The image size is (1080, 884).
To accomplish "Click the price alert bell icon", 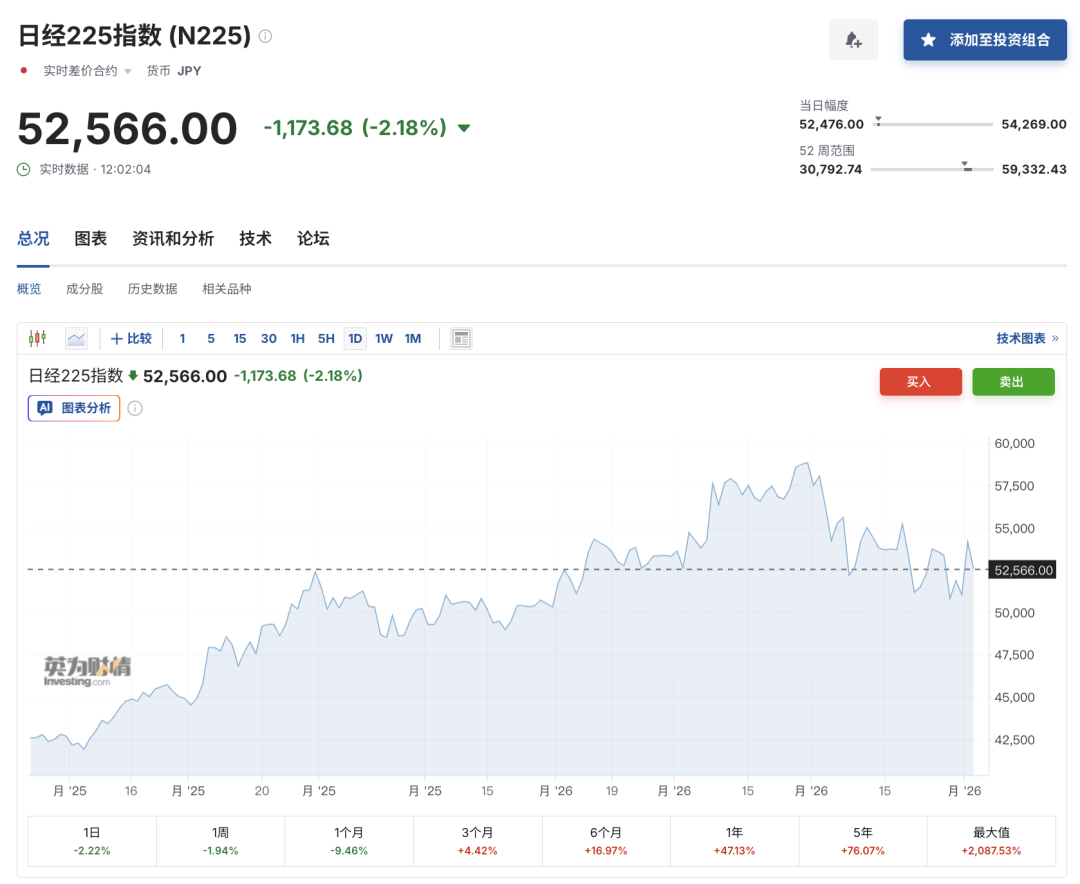I will pyautogui.click(x=853, y=40).
